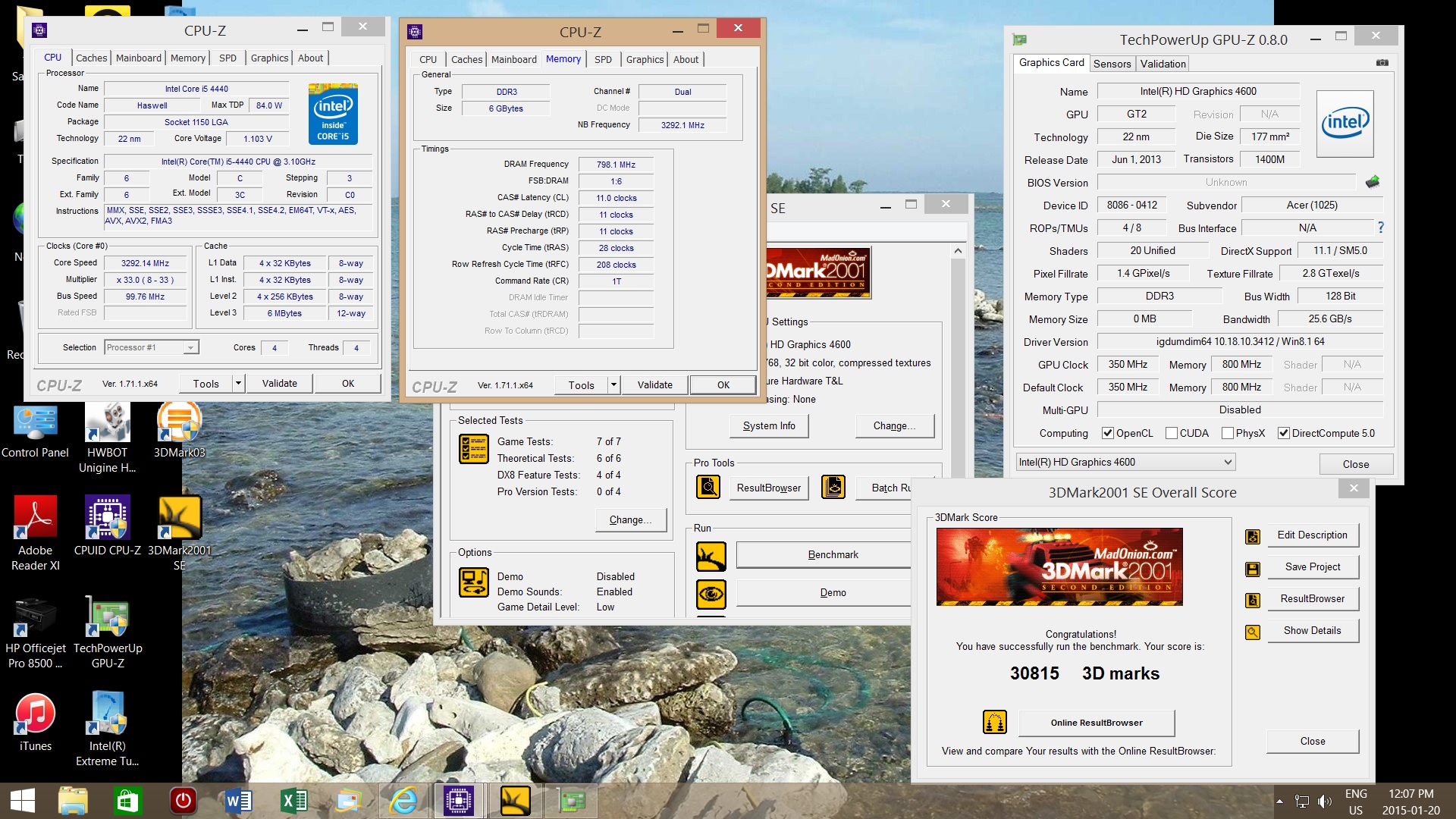Screen dimensions: 1456x819
Task: Click the ENG US language indicator
Action: point(1356,802)
